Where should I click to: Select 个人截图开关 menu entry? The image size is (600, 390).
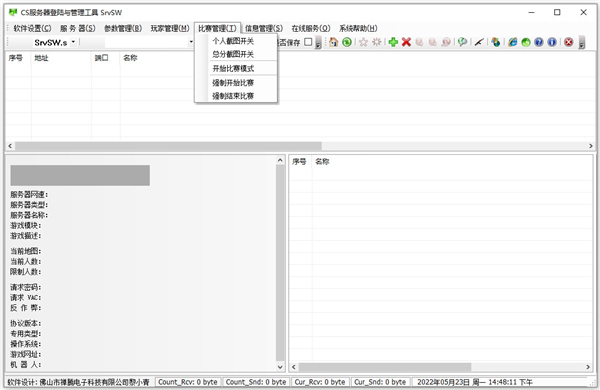[236, 41]
